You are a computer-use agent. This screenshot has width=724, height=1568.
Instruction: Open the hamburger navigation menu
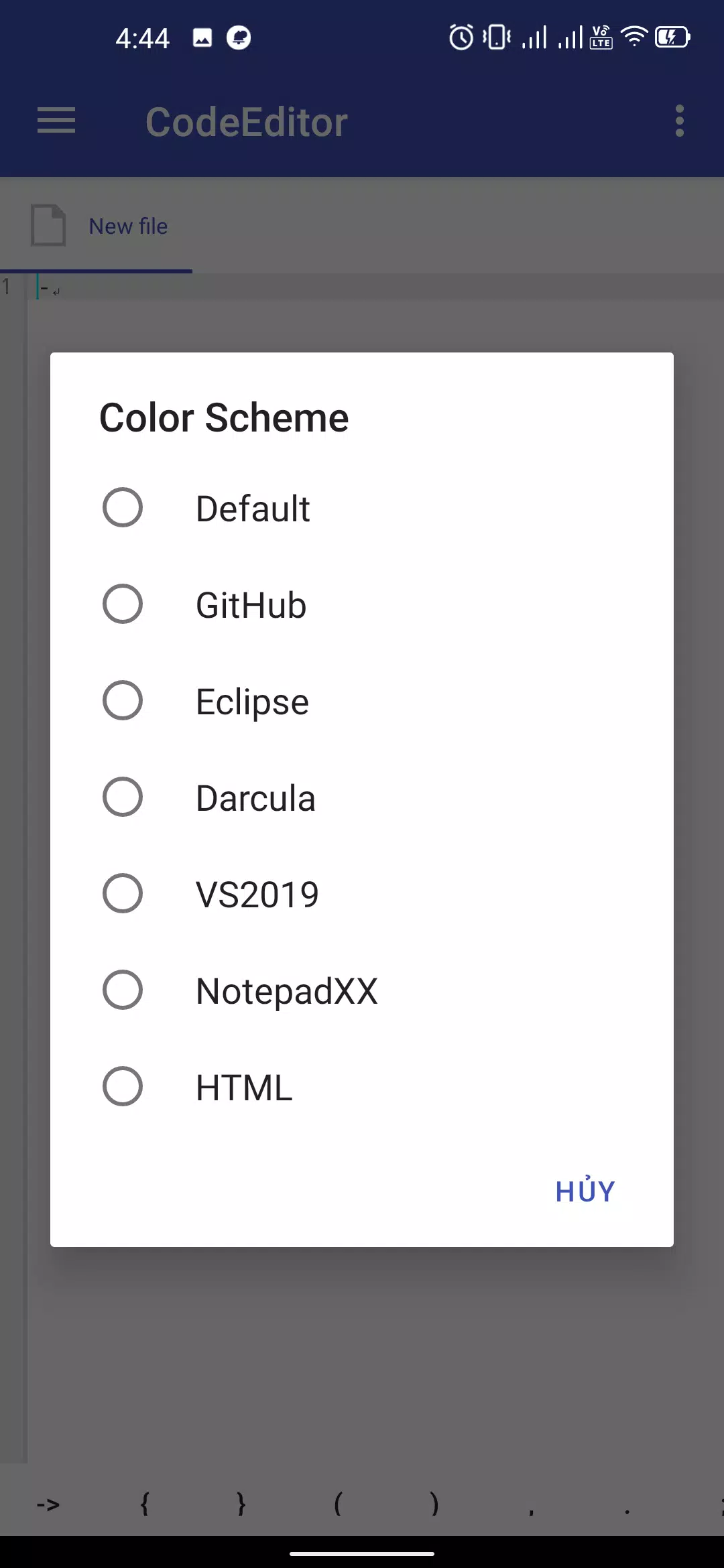[x=56, y=121]
